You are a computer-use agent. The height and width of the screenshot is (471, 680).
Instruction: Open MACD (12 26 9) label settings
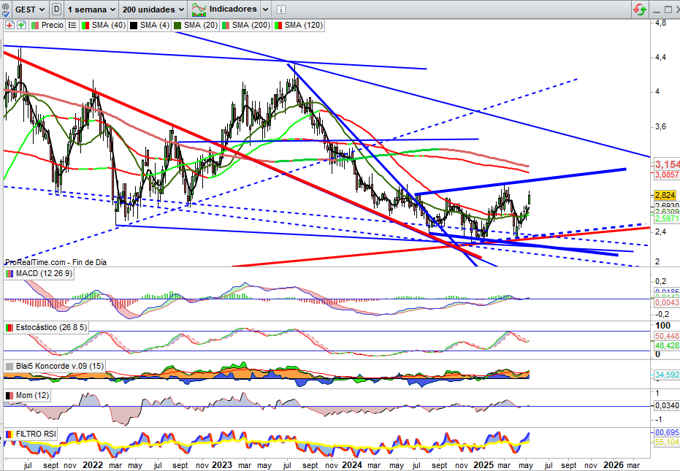point(44,274)
